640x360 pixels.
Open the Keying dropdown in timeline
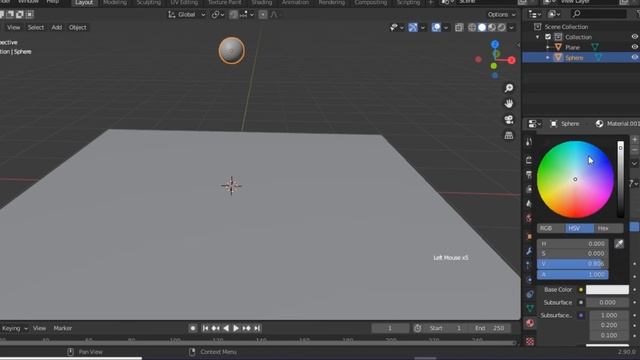14,328
